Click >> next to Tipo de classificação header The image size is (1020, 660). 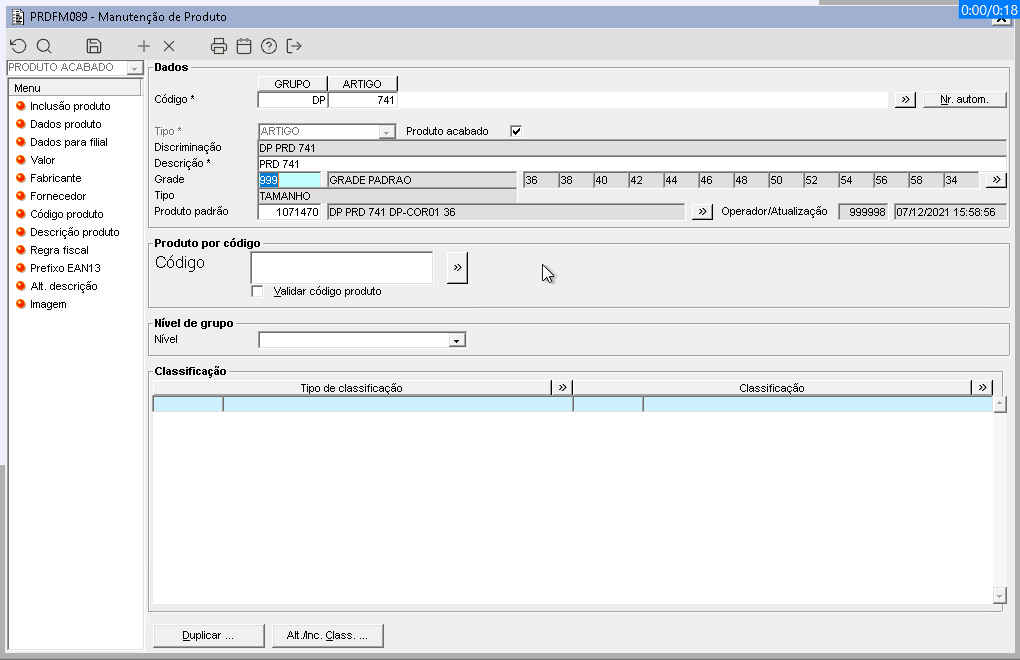(562, 388)
